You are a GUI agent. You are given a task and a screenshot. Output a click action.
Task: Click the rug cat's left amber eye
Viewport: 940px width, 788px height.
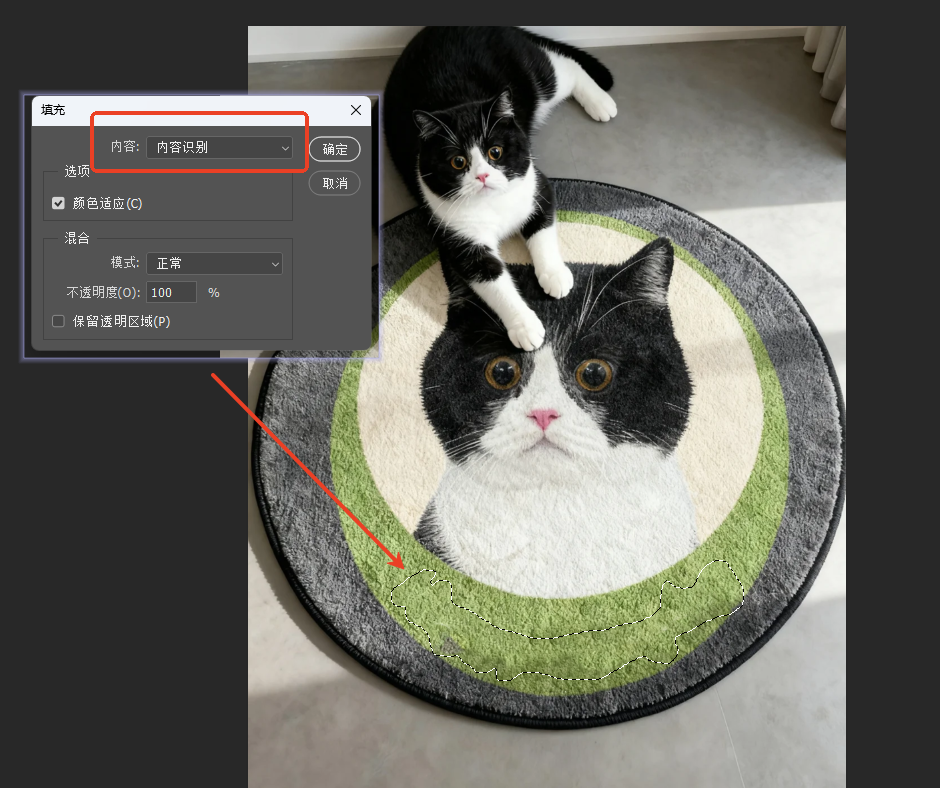coord(503,372)
